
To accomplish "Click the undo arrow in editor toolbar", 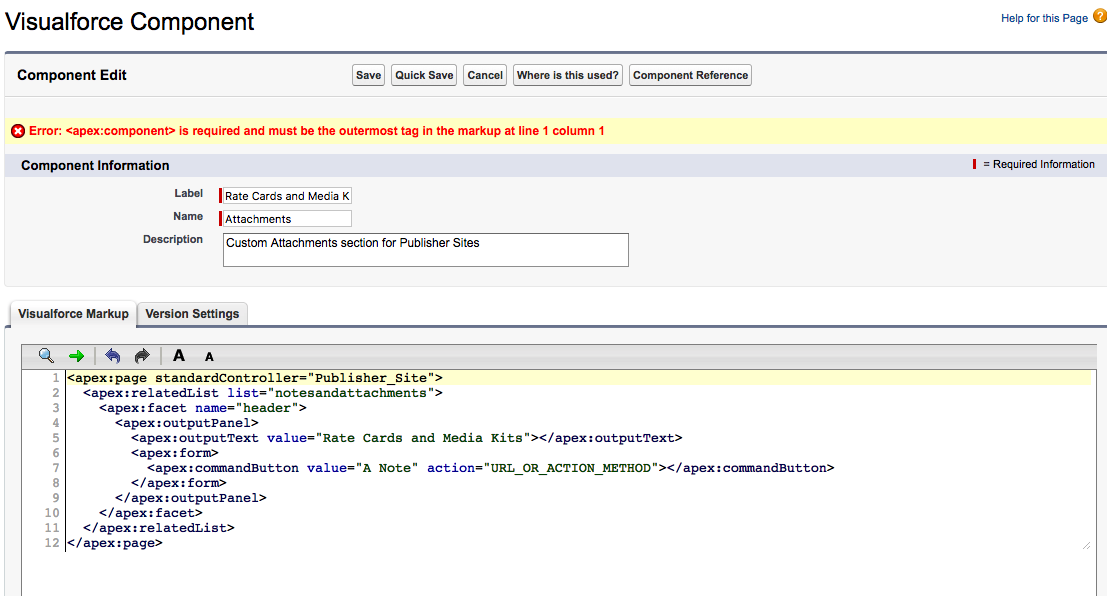I will click(112, 356).
